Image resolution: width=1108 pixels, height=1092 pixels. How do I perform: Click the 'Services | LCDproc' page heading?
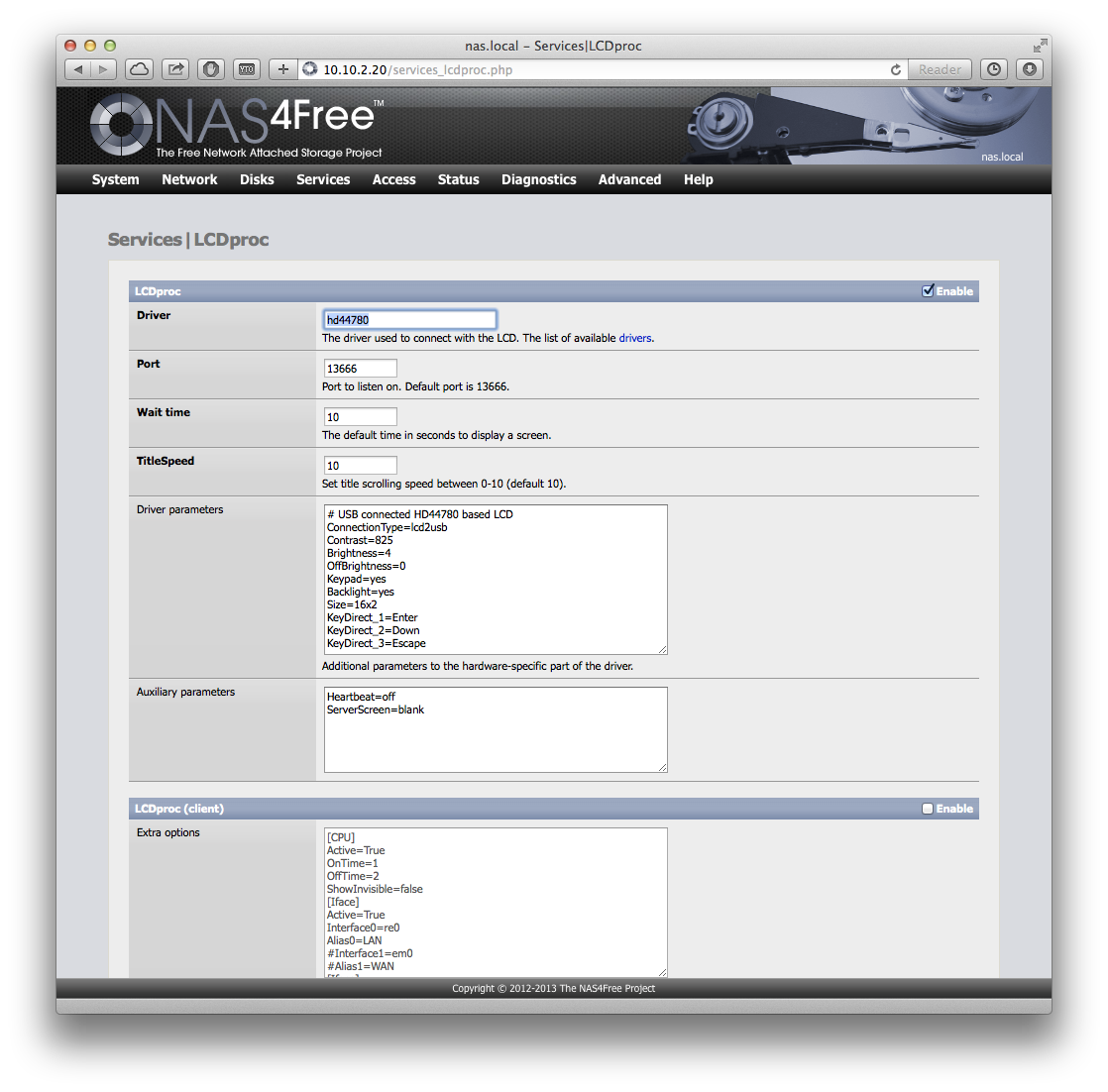click(x=188, y=240)
